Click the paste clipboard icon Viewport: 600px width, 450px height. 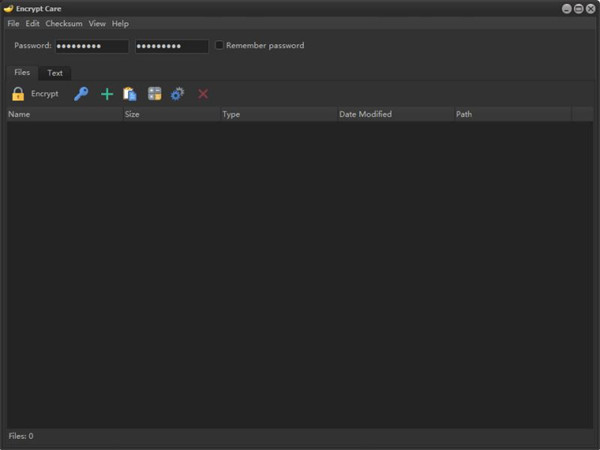point(130,94)
